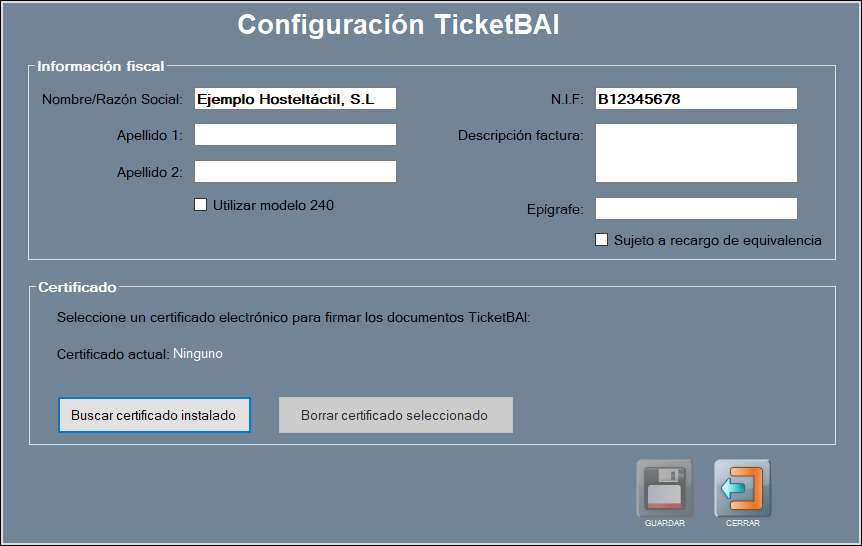Click into the Epígrafe input field
Screen dimensions: 862x546
point(696,208)
